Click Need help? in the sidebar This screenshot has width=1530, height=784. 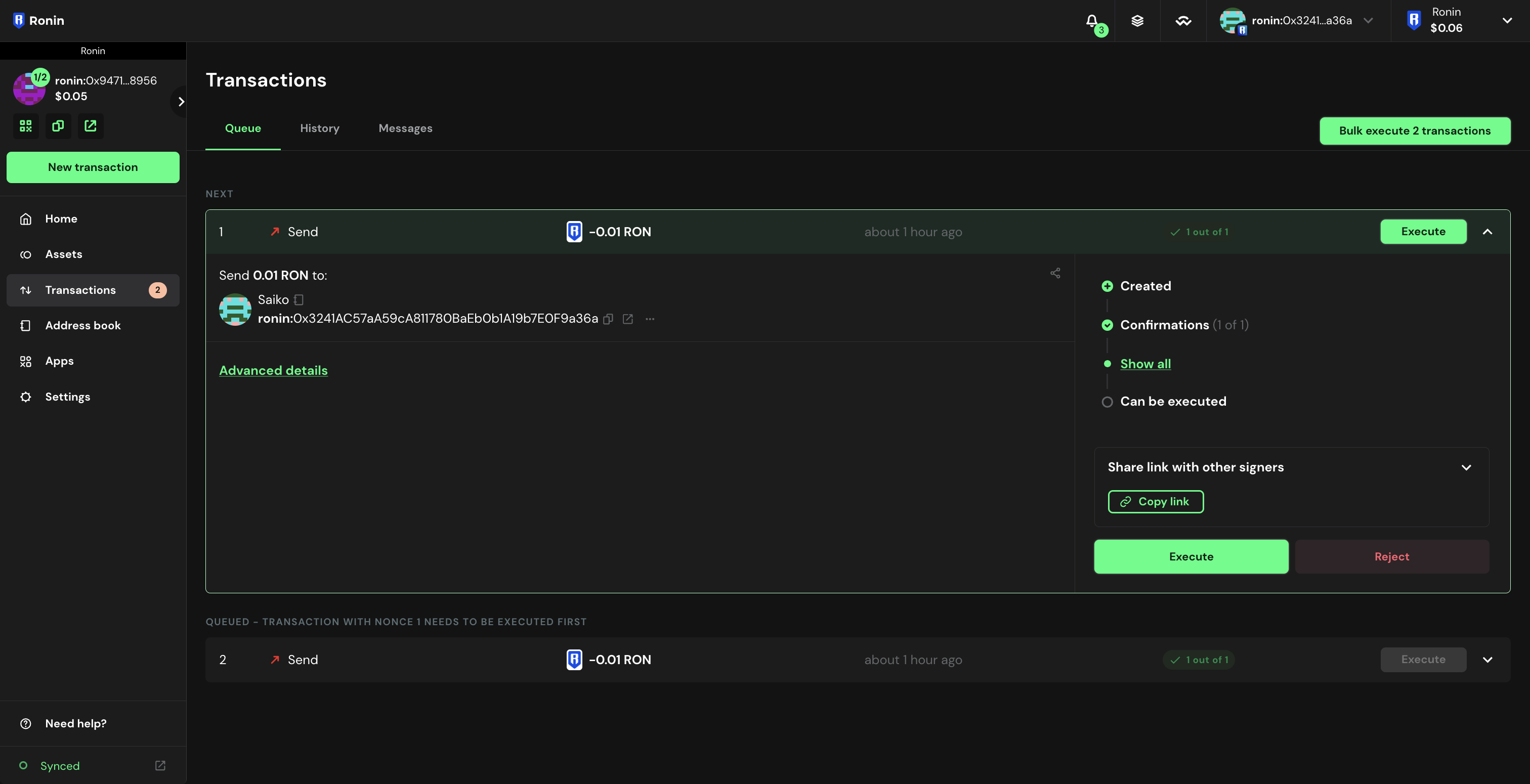point(93,723)
